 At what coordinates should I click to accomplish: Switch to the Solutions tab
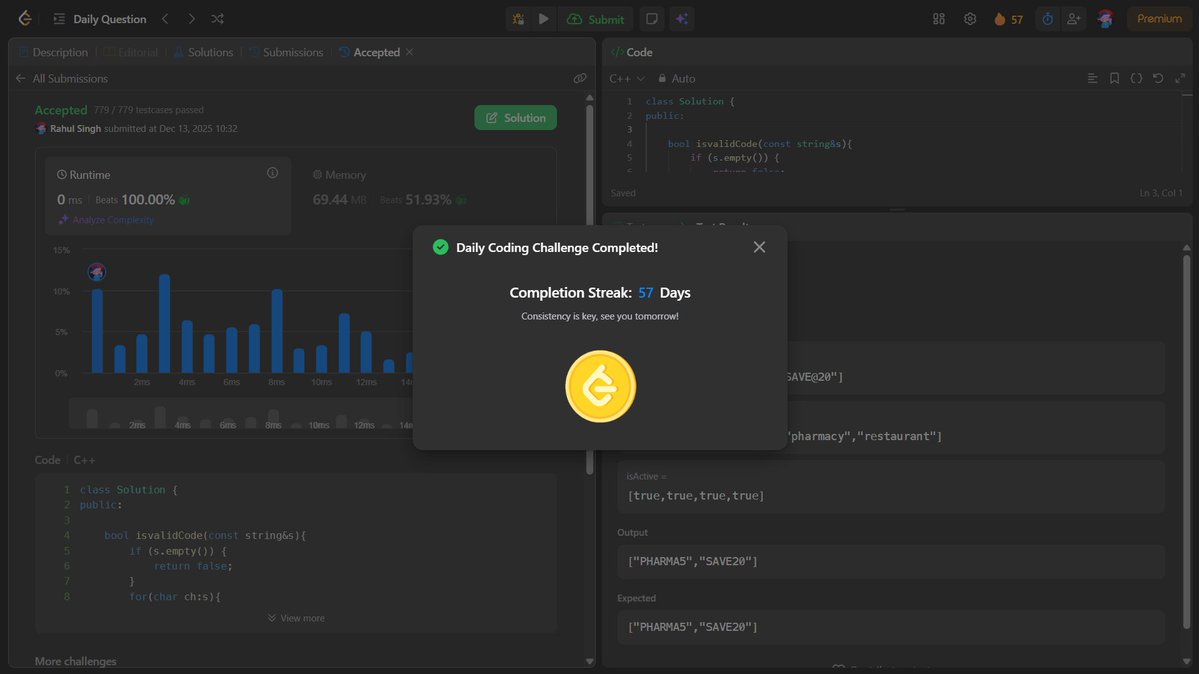click(x=203, y=52)
